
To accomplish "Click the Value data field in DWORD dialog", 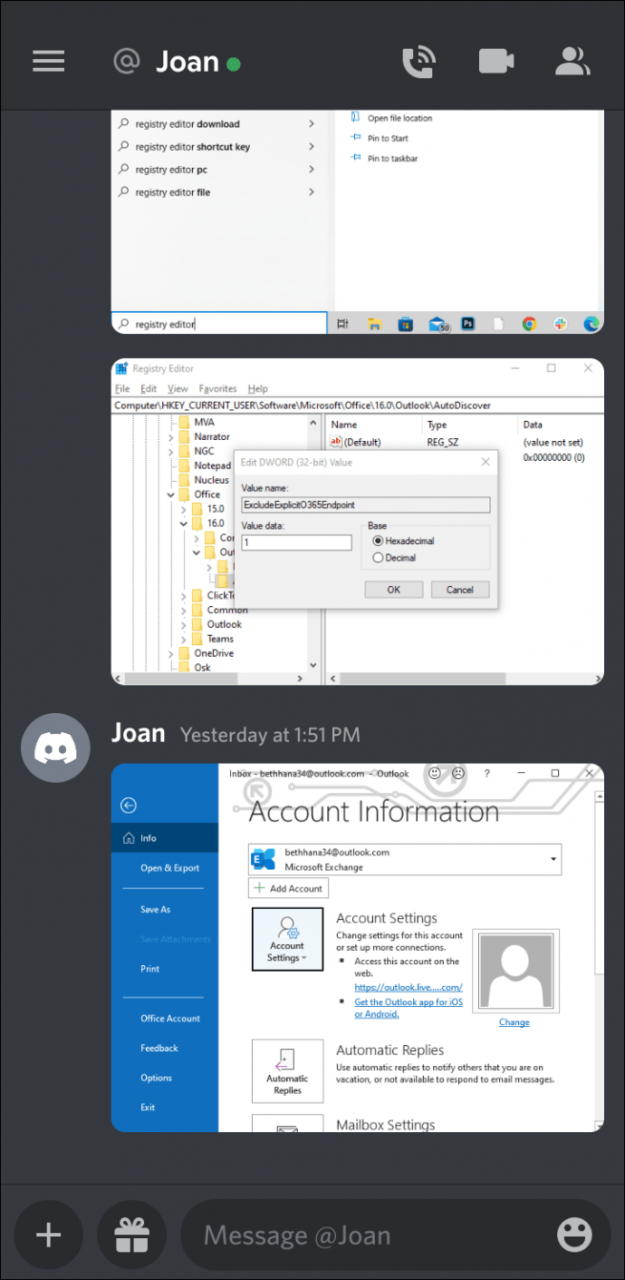I will tap(296, 542).
